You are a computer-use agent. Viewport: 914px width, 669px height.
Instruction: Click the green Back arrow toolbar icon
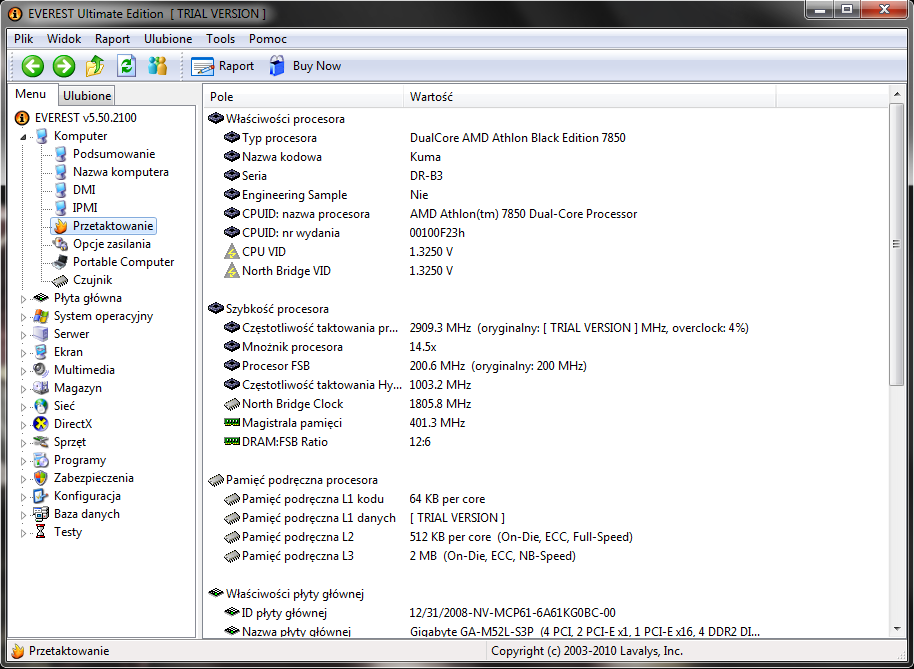(33, 66)
